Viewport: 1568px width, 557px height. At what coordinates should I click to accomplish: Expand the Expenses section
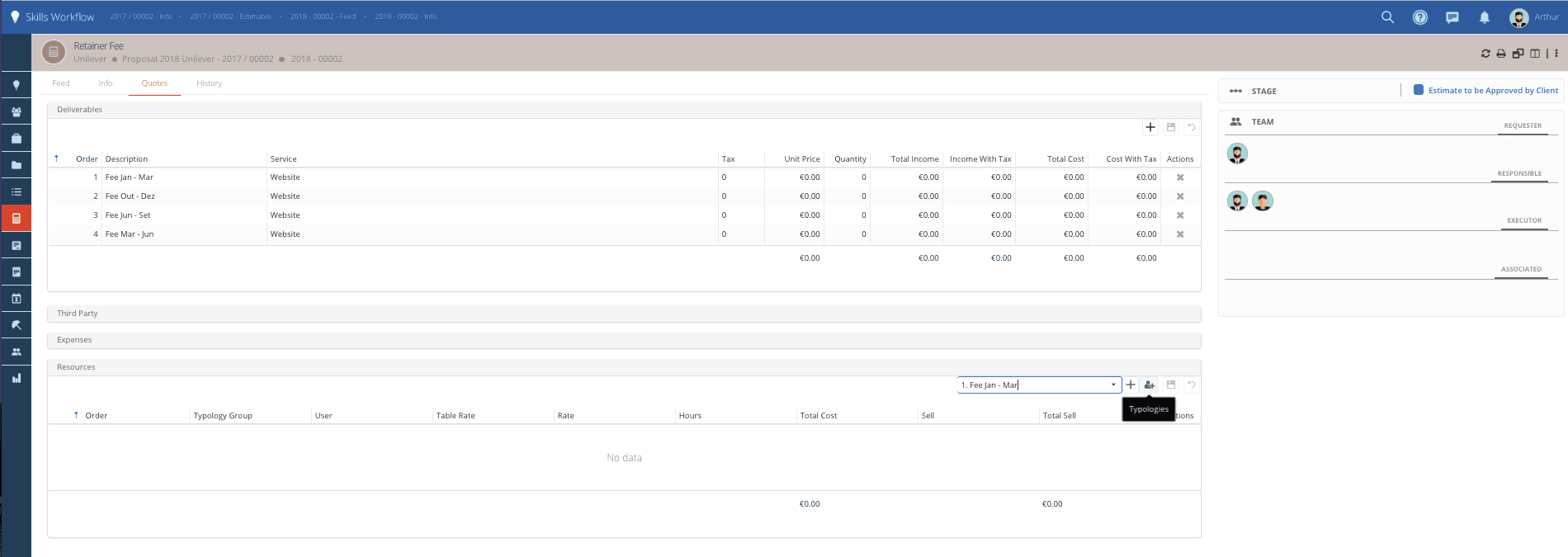pos(74,340)
